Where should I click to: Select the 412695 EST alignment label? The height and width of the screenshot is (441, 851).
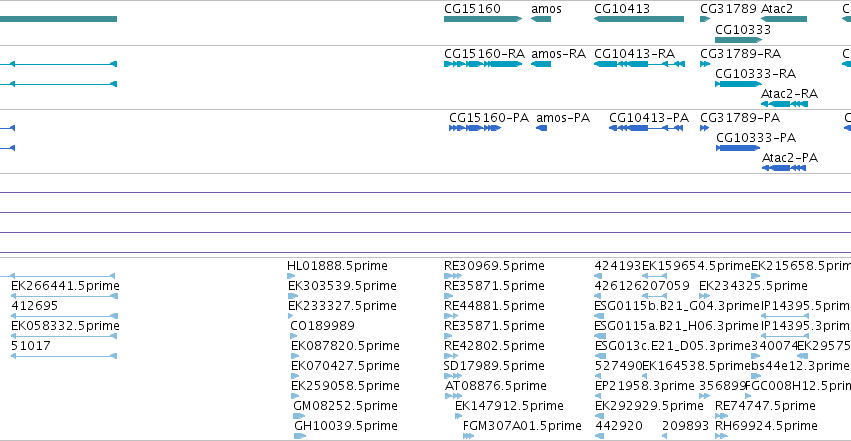pos(34,306)
